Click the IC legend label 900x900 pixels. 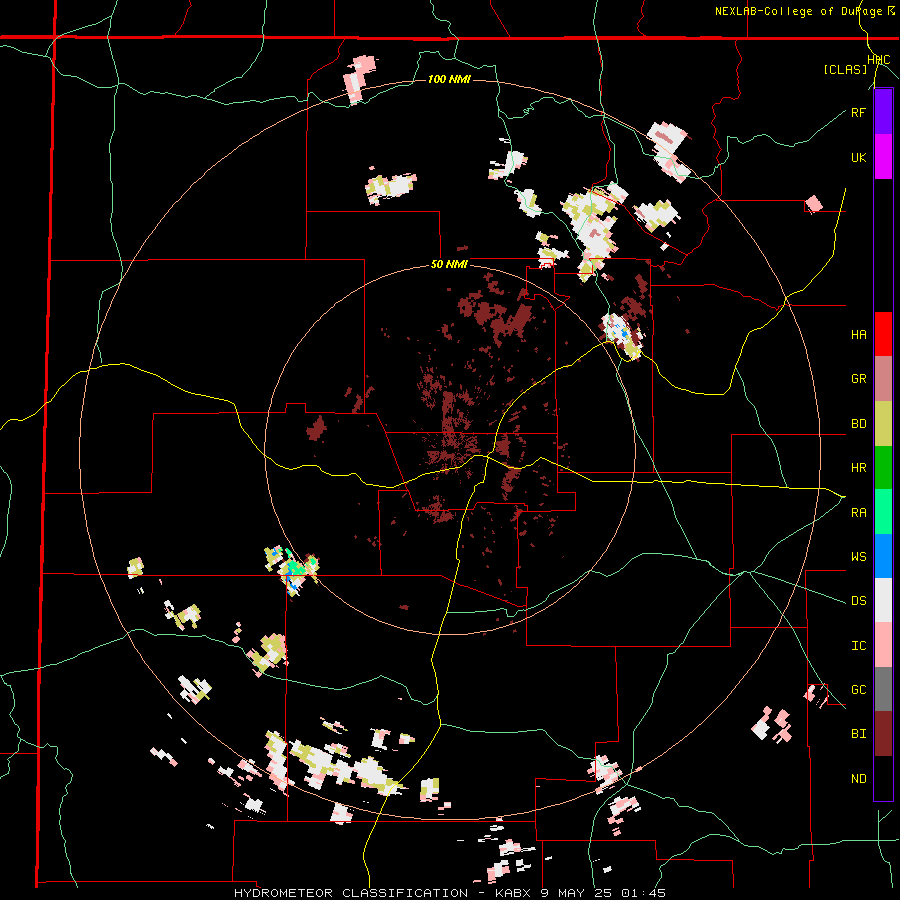pos(858,646)
